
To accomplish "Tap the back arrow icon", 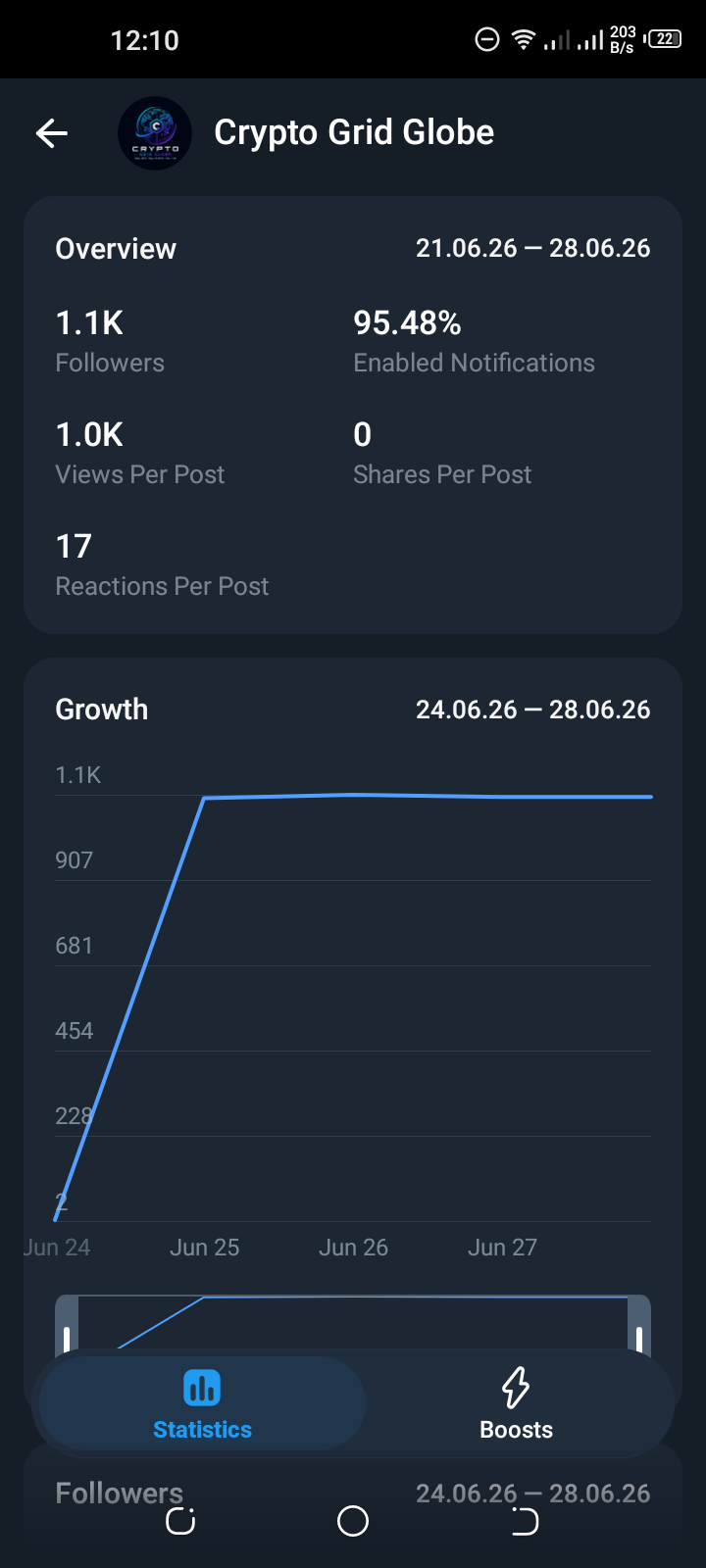I will (x=52, y=133).
